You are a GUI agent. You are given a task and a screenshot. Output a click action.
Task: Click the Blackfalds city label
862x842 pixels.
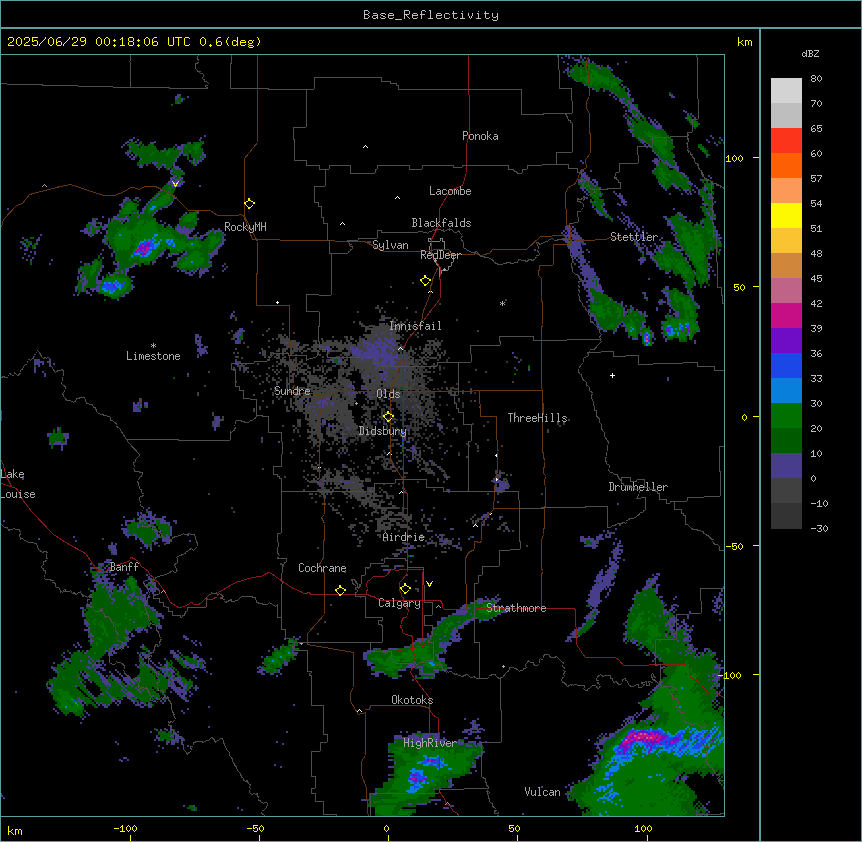(x=441, y=223)
